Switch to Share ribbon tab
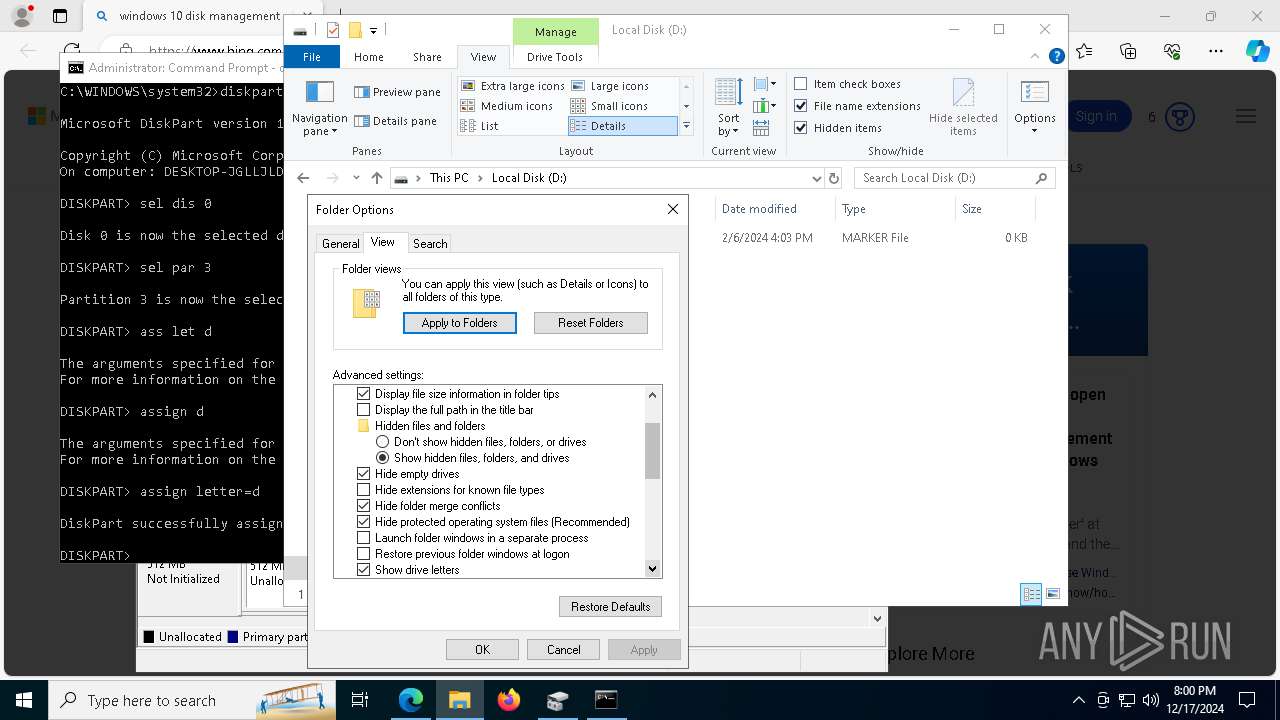 427,57
